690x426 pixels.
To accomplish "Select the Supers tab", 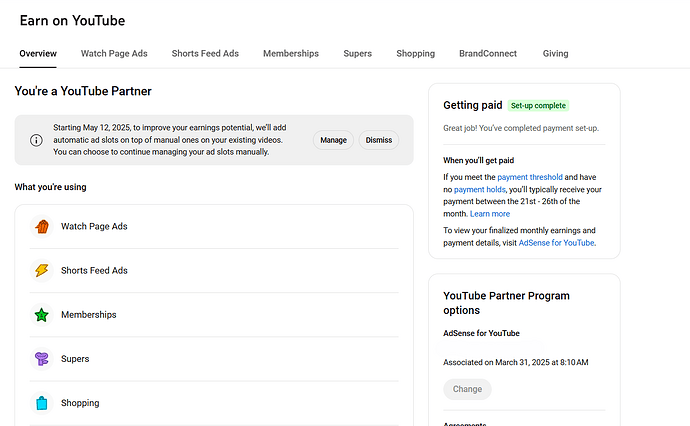I will point(357,54).
